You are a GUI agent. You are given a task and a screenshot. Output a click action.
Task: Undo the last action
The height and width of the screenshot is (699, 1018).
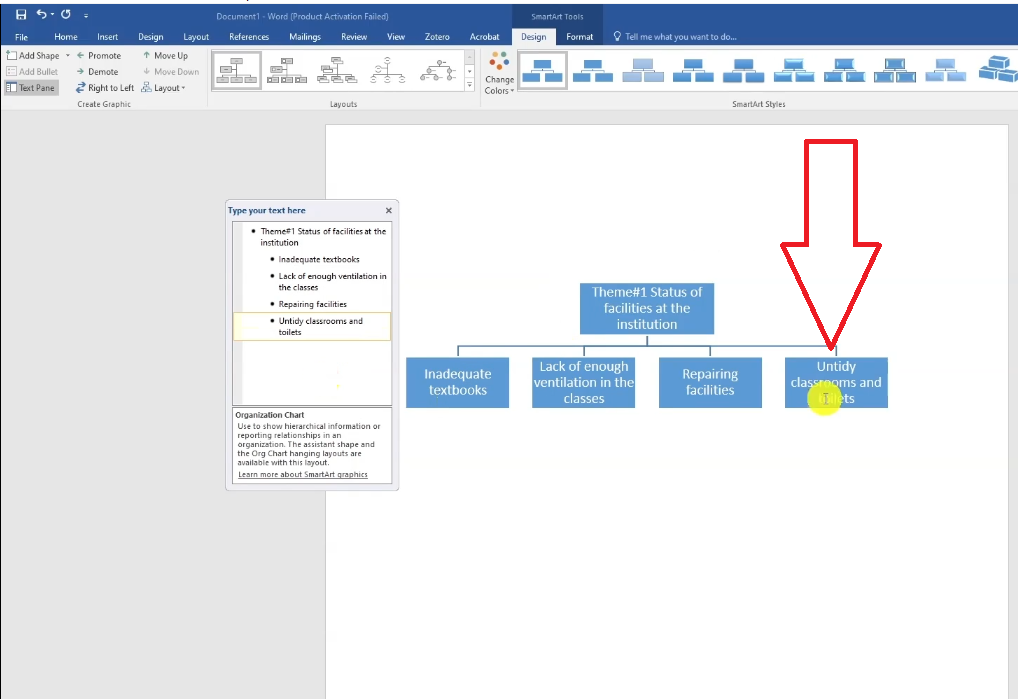coord(42,15)
